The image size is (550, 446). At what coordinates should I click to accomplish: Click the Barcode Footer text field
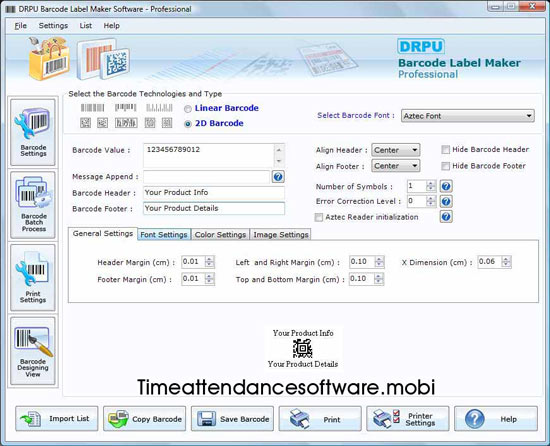coord(214,208)
